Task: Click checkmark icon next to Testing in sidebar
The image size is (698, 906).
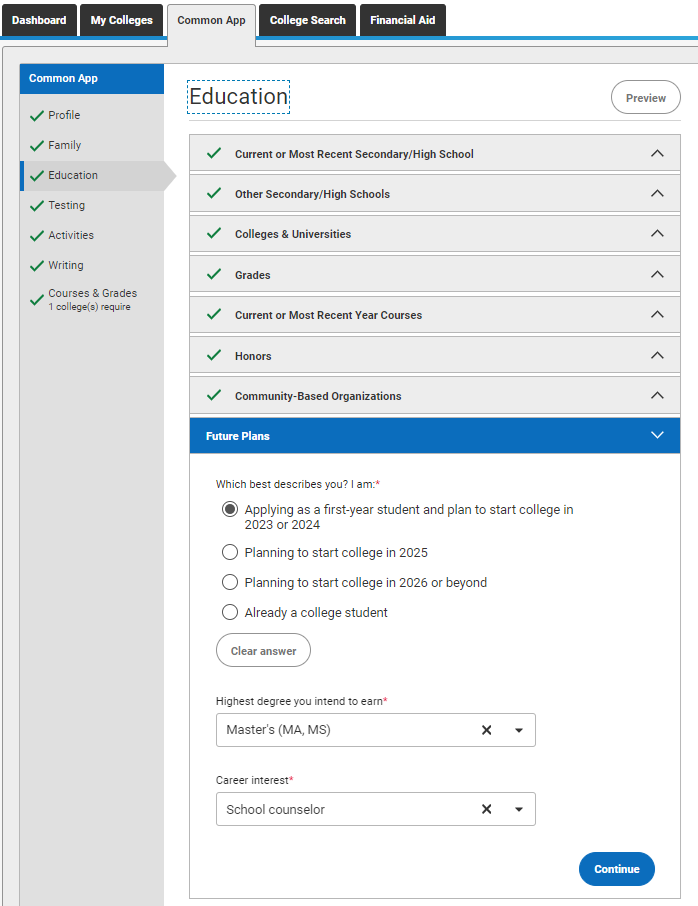Action: 37,206
